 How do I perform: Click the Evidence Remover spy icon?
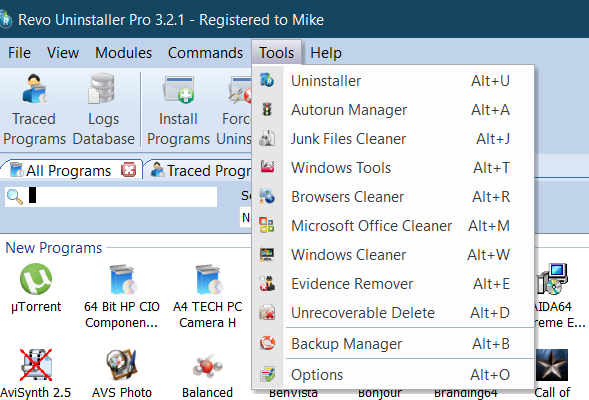tap(267, 283)
